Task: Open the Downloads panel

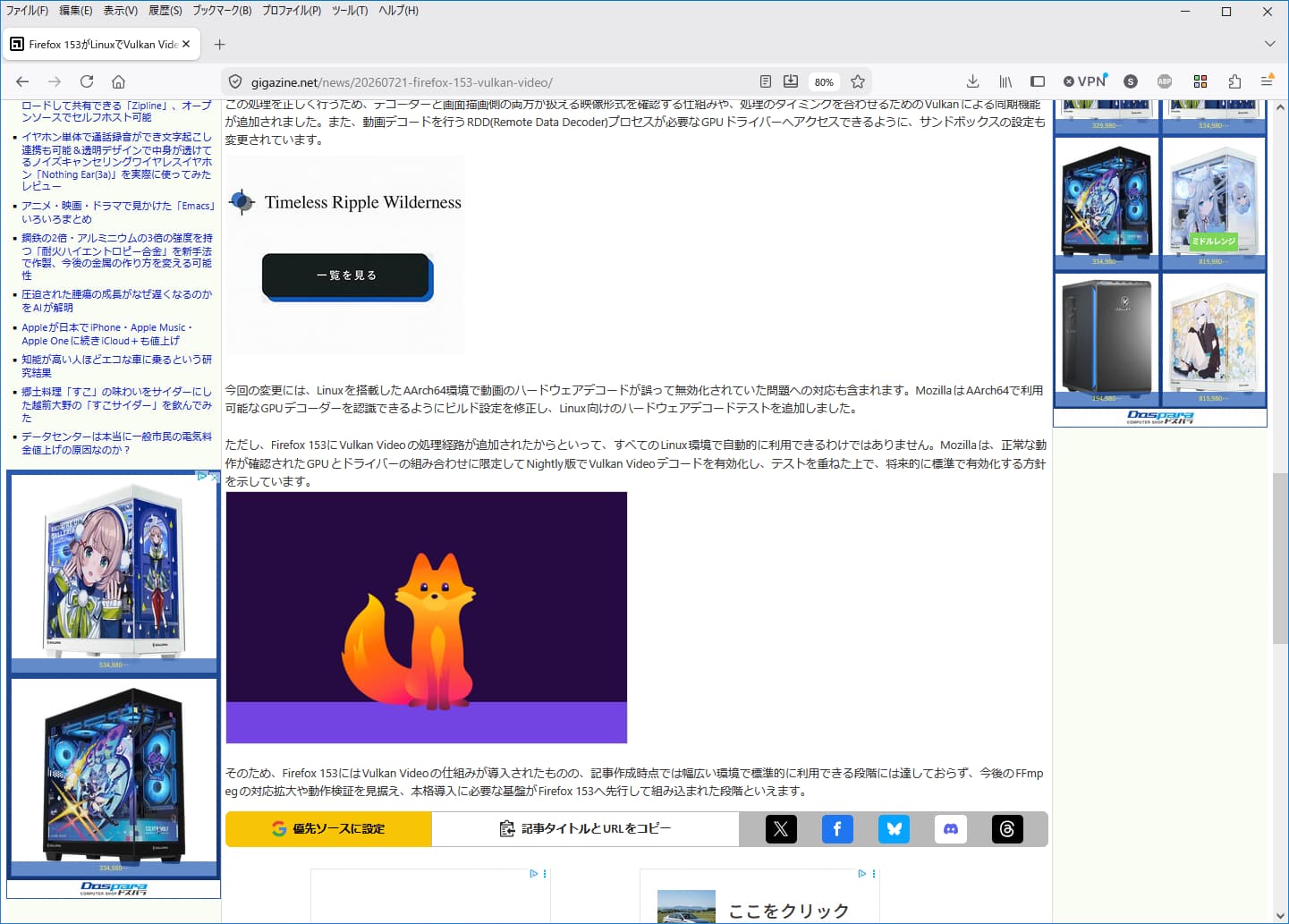Action: click(x=973, y=81)
